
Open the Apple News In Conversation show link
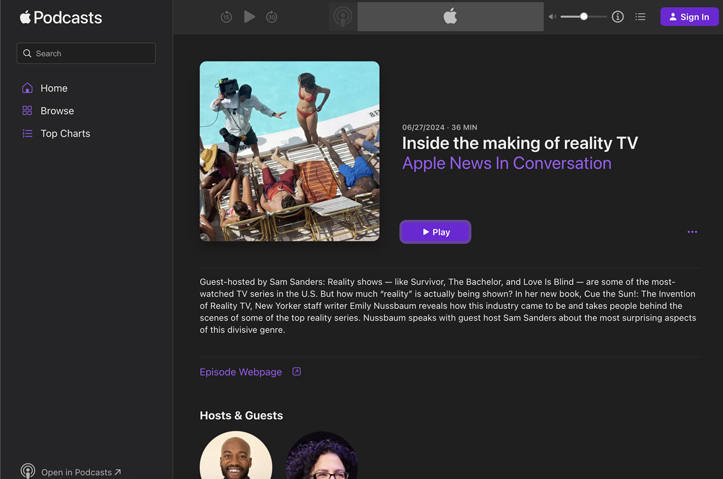tap(507, 163)
